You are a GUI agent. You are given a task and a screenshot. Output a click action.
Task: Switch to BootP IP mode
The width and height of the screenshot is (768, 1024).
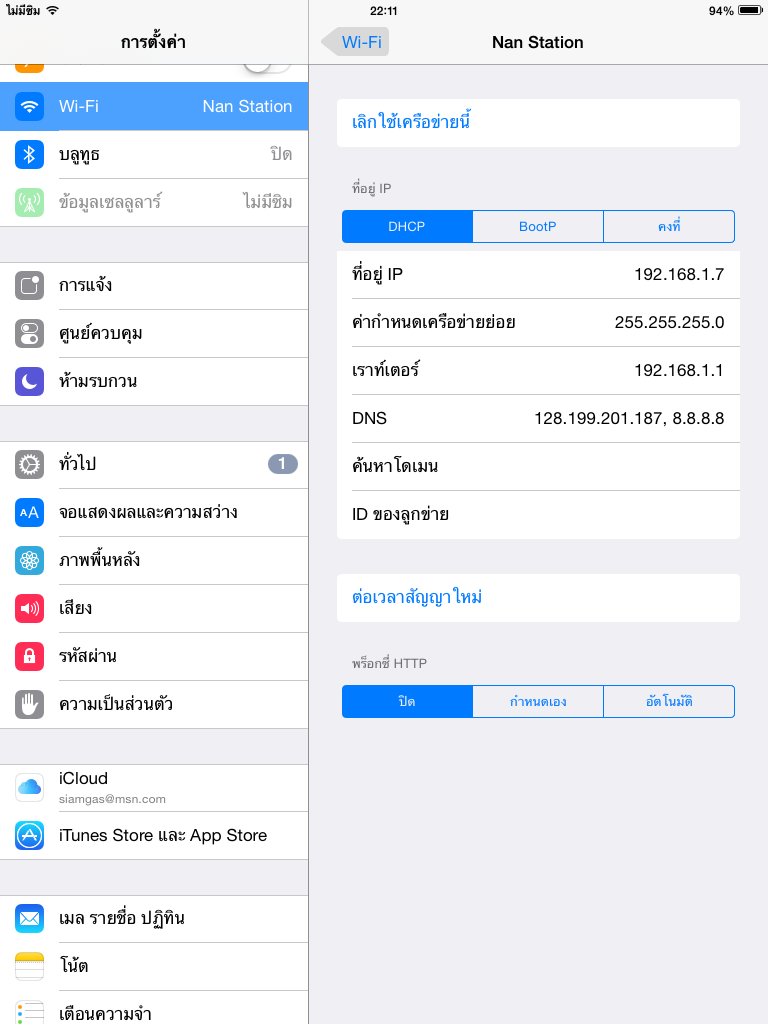(x=537, y=227)
